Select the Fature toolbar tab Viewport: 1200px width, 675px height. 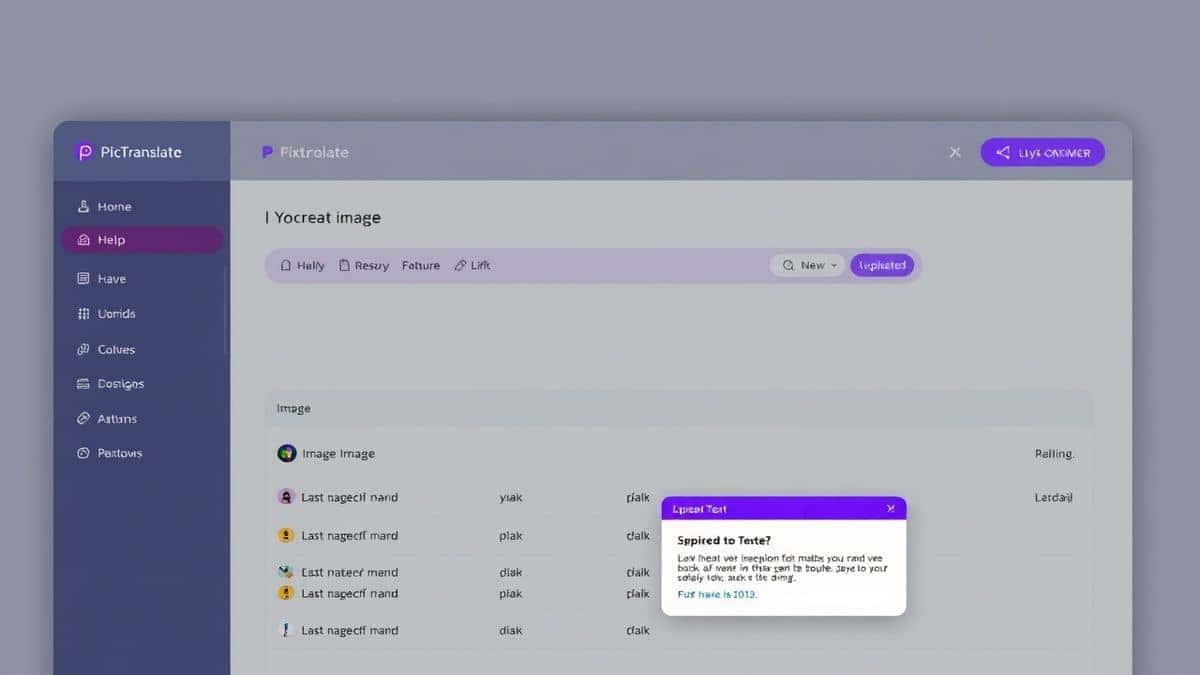421,265
